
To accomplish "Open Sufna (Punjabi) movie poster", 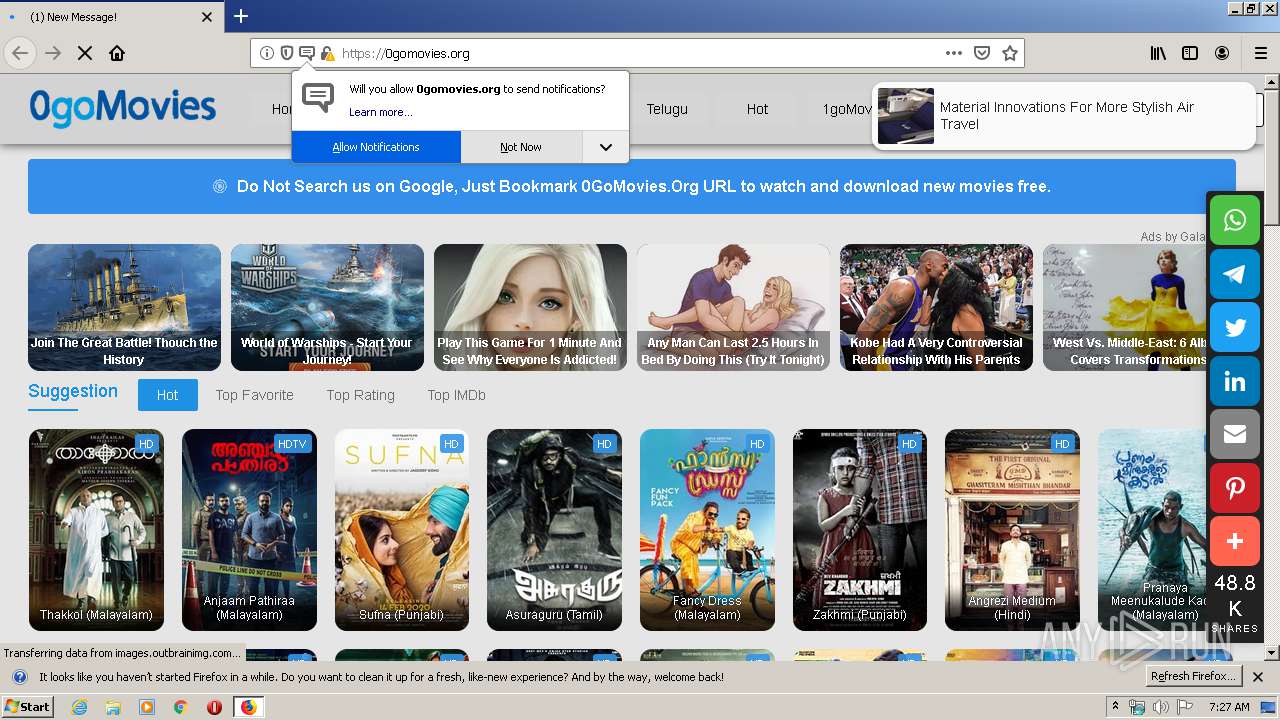I will coord(402,530).
